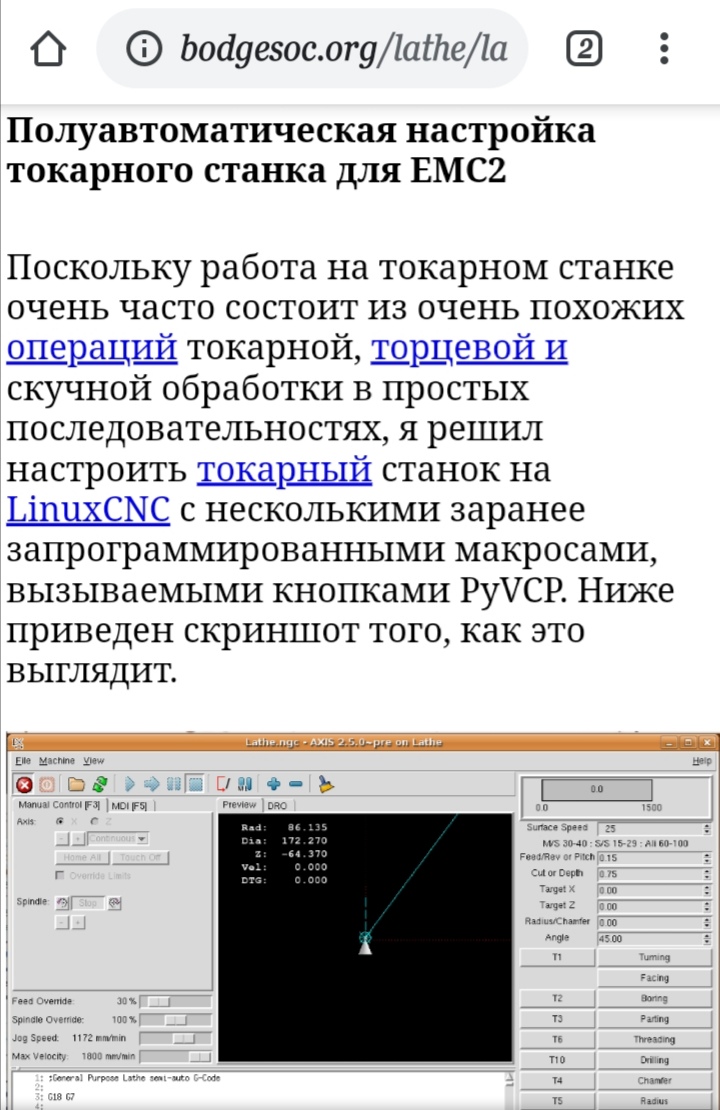Click the Surface Speed spinner arrows
This screenshot has width=720, height=1110.
tap(707, 828)
